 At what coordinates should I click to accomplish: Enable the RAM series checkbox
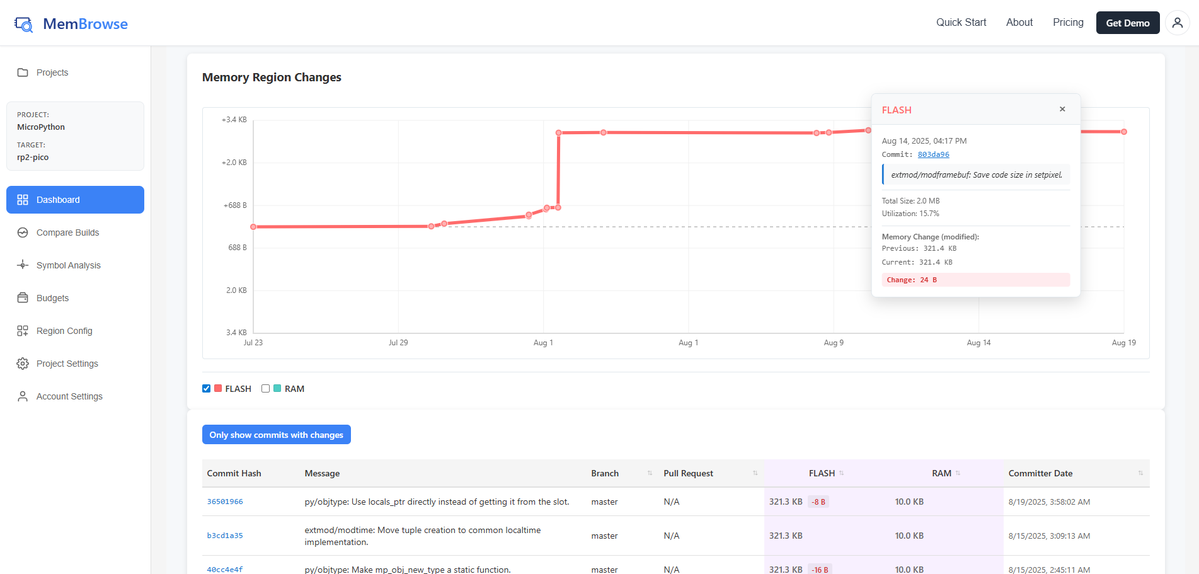click(x=266, y=388)
